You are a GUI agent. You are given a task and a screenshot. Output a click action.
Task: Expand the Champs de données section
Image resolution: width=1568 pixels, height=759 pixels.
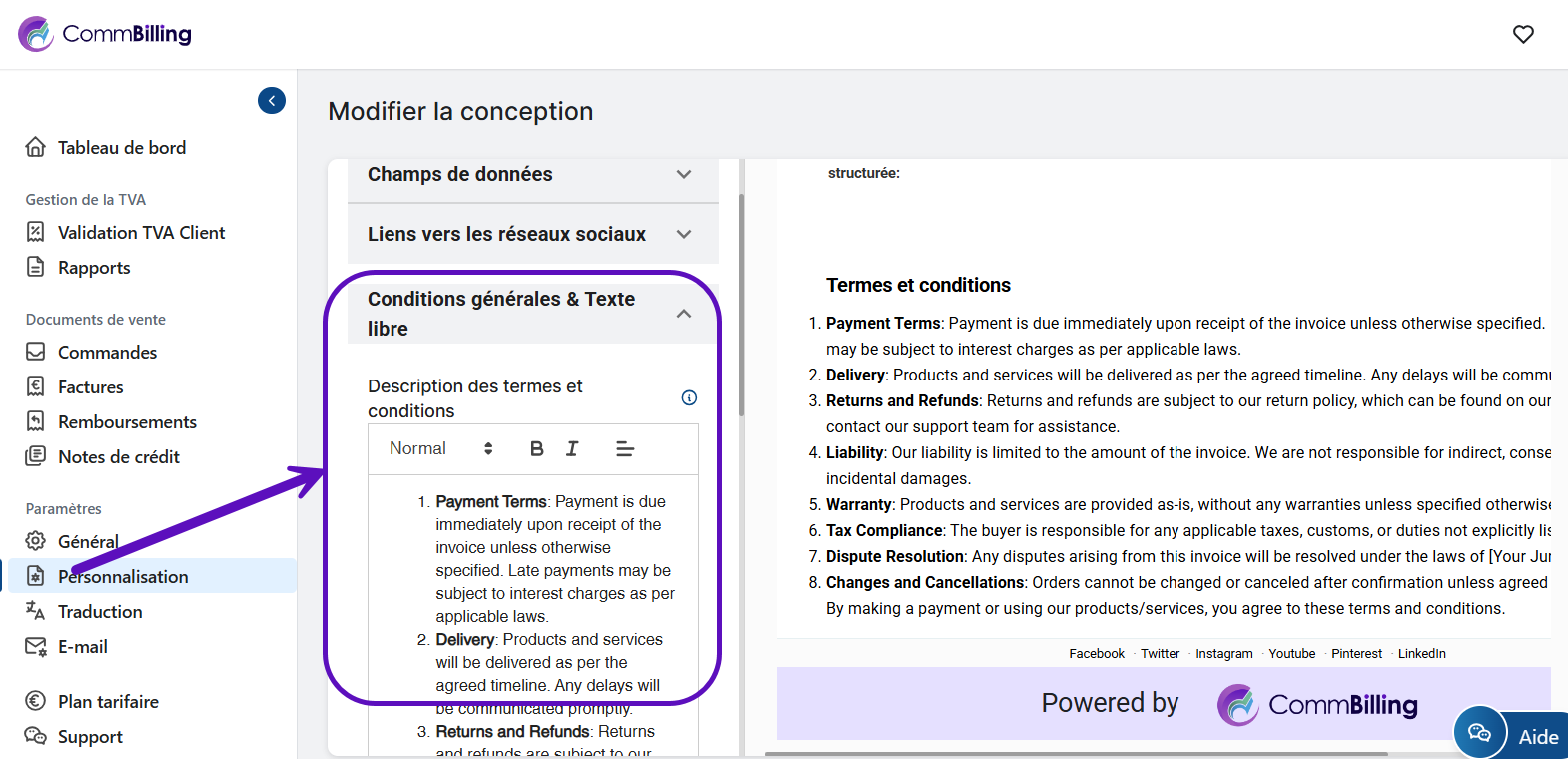coord(532,174)
